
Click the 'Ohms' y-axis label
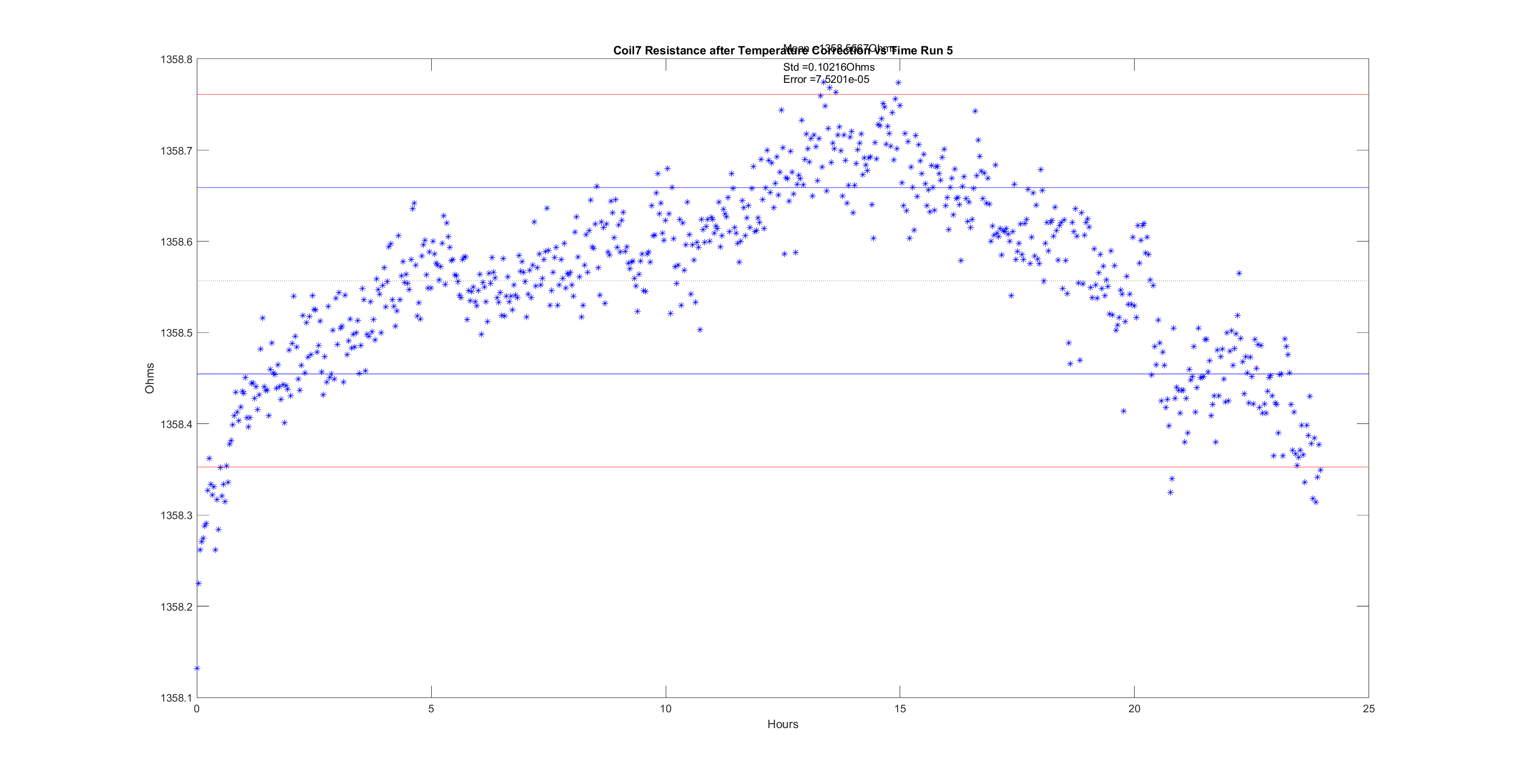click(x=150, y=378)
